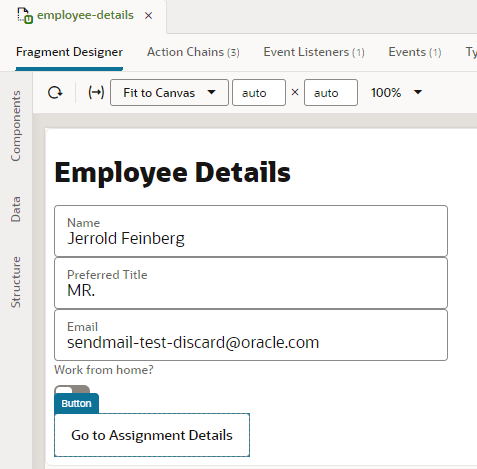Switch to the Action Chains tab
The image size is (477, 469).
pos(193,52)
